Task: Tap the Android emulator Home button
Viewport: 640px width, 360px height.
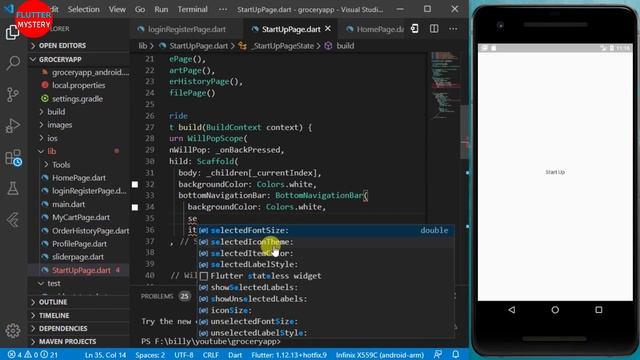Action: [555, 310]
